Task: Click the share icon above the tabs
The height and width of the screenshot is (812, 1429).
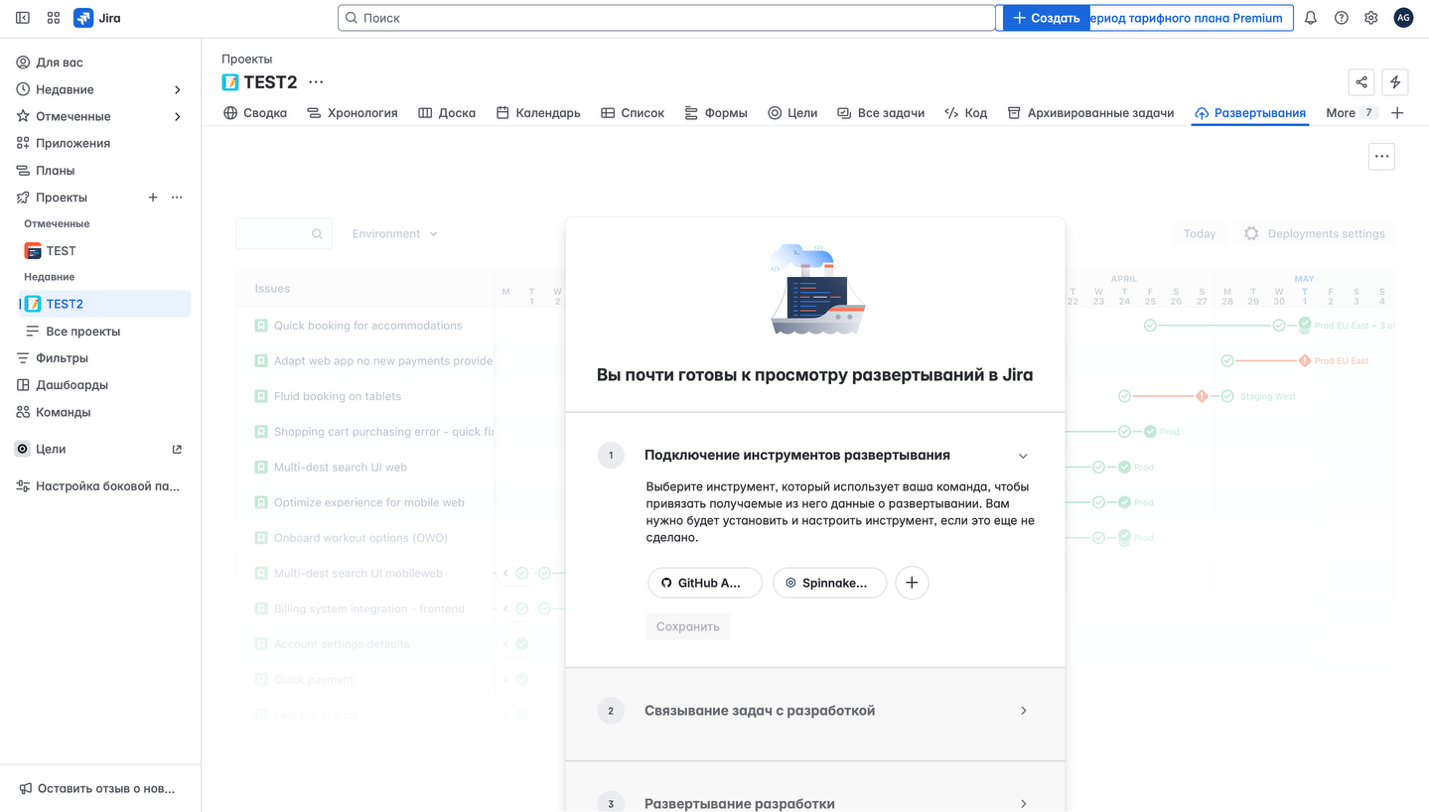Action: coord(1362,82)
